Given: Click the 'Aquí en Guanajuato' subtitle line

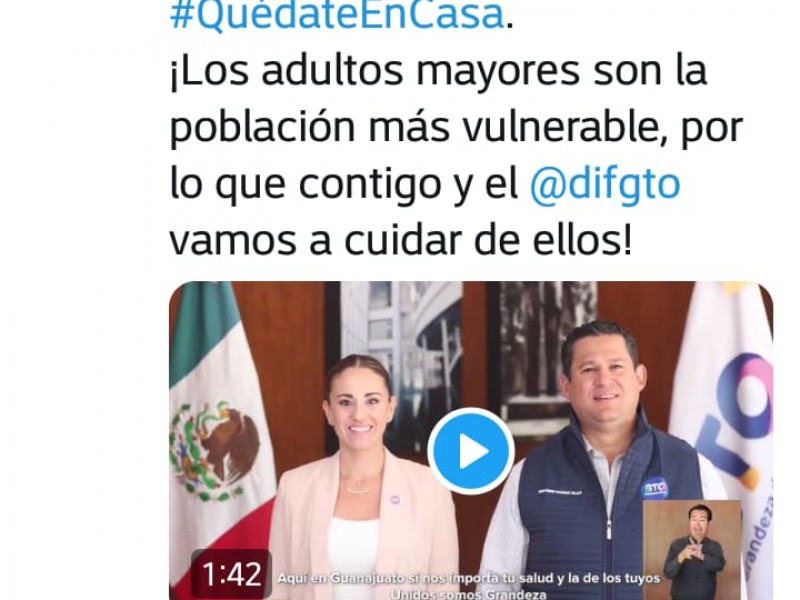Looking at the screenshot, I should pyautogui.click(x=468, y=579).
